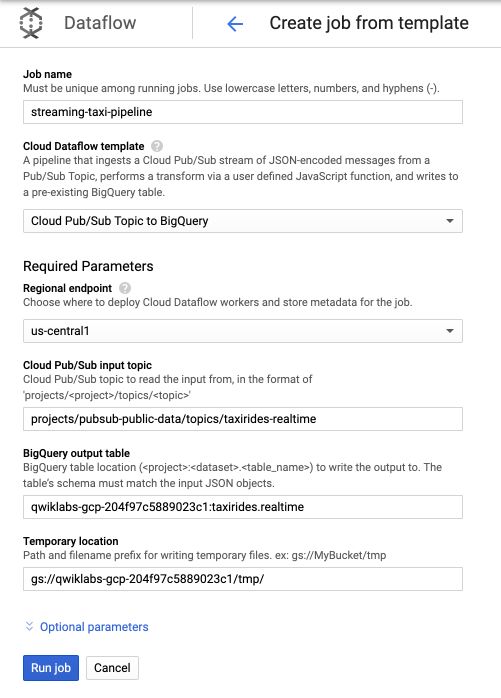The image size is (501, 698).
Task: Click the template dropdown arrow
Action: tap(450, 221)
